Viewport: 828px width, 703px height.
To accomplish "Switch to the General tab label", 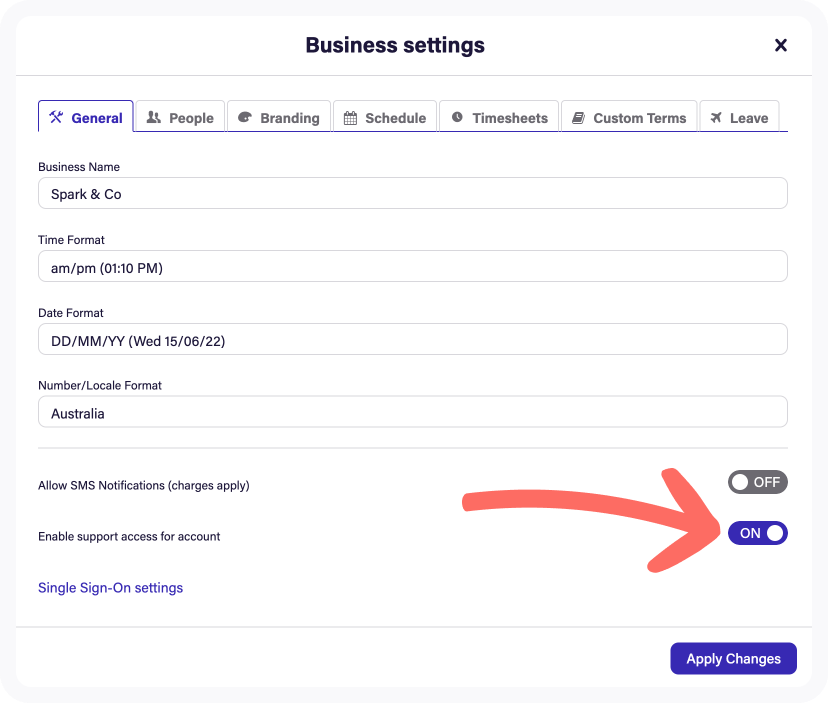I will tap(97, 118).
